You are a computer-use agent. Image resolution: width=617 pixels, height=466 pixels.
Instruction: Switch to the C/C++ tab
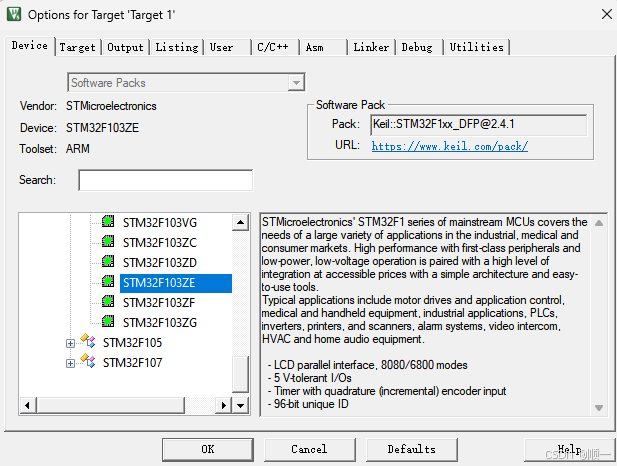pyautogui.click(x=275, y=47)
